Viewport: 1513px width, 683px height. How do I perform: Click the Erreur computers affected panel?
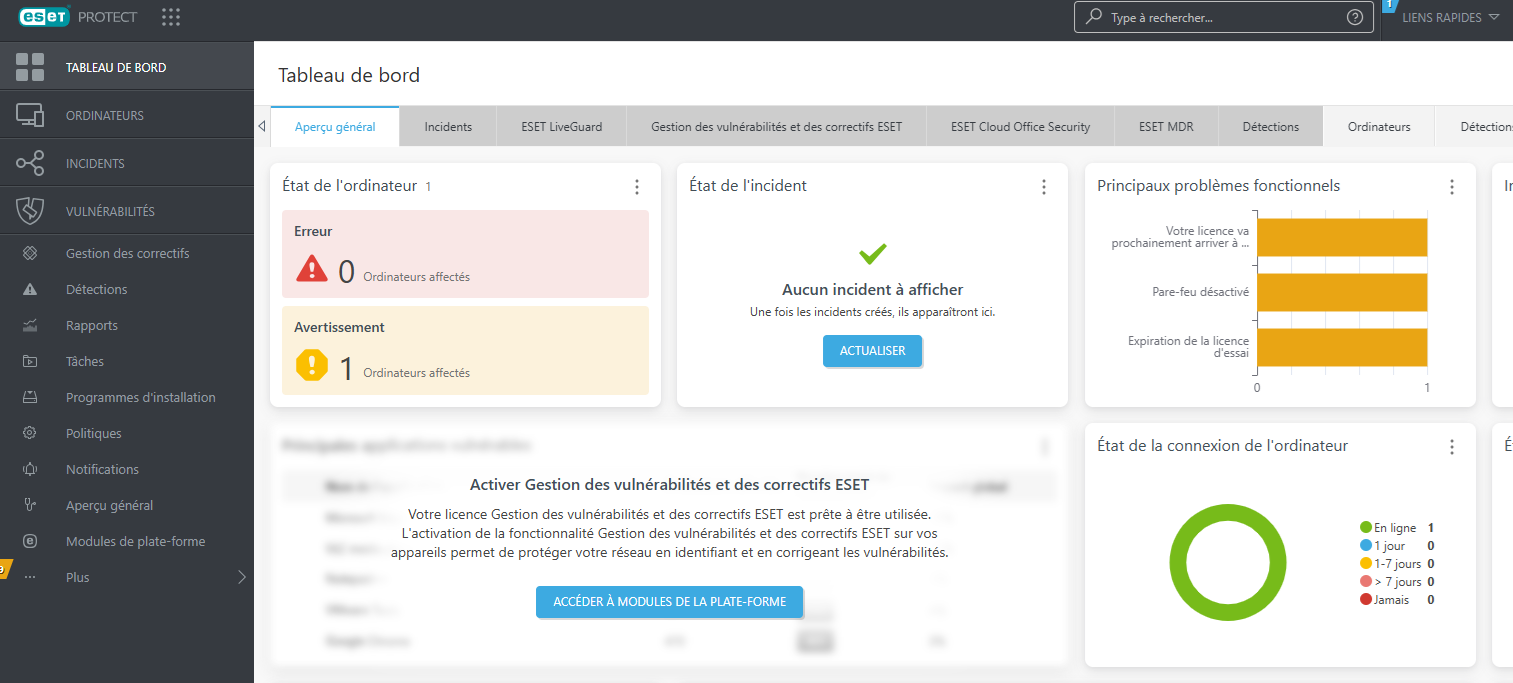[x=465, y=254]
